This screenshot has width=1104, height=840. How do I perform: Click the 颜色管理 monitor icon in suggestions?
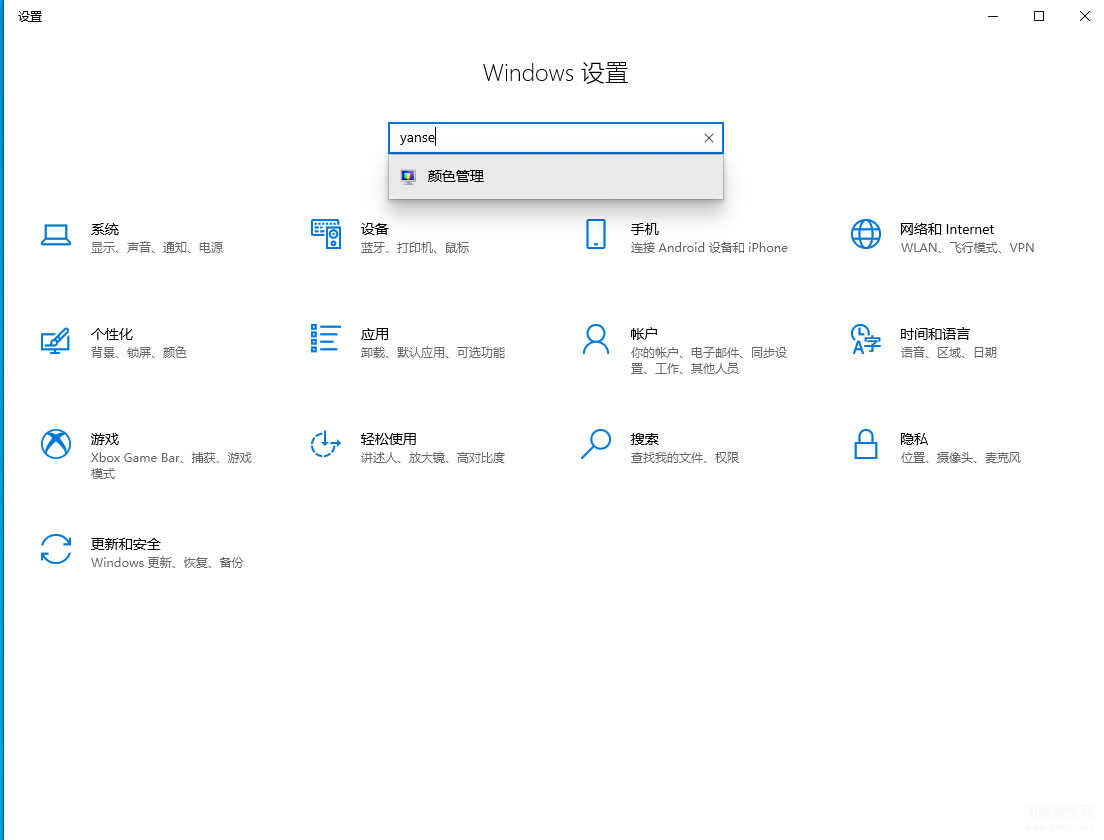click(408, 177)
